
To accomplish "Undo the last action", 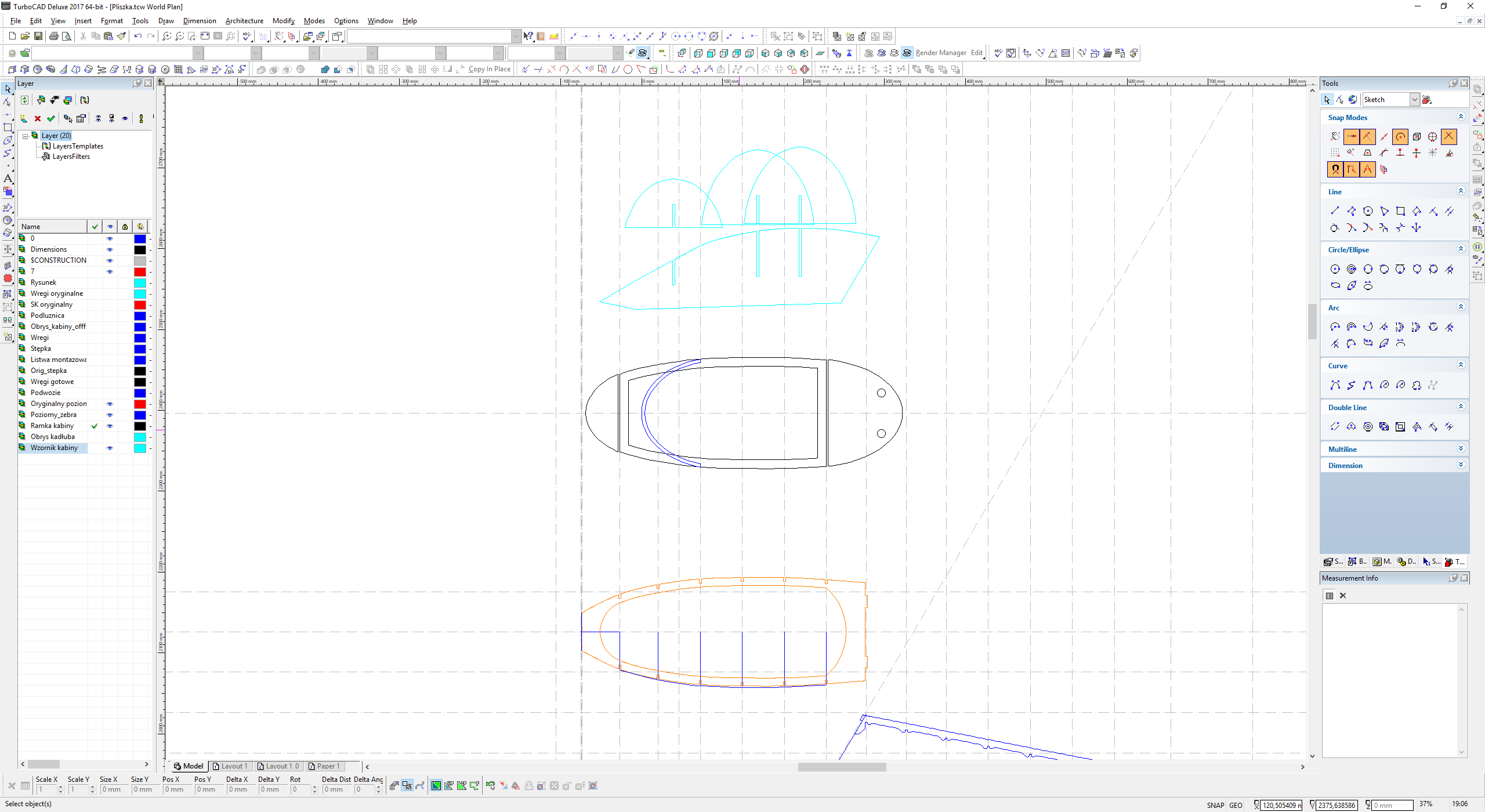I will [x=138, y=36].
